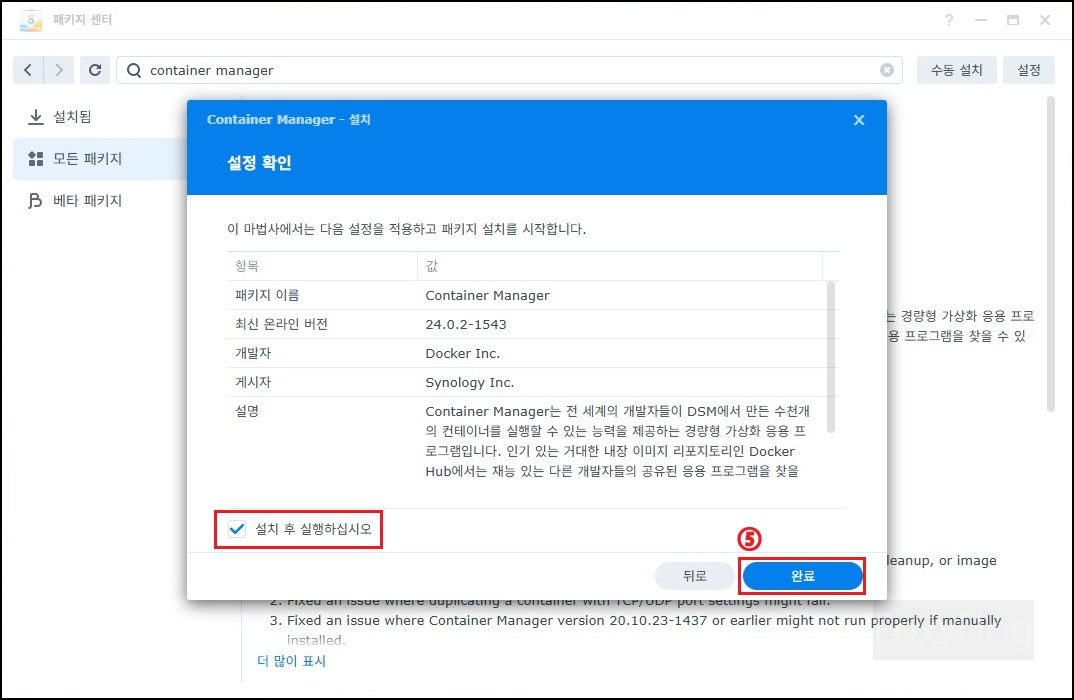Screen dimensions: 1074x700
Task: Click the 뒤로 (Back) button
Action: (695, 576)
